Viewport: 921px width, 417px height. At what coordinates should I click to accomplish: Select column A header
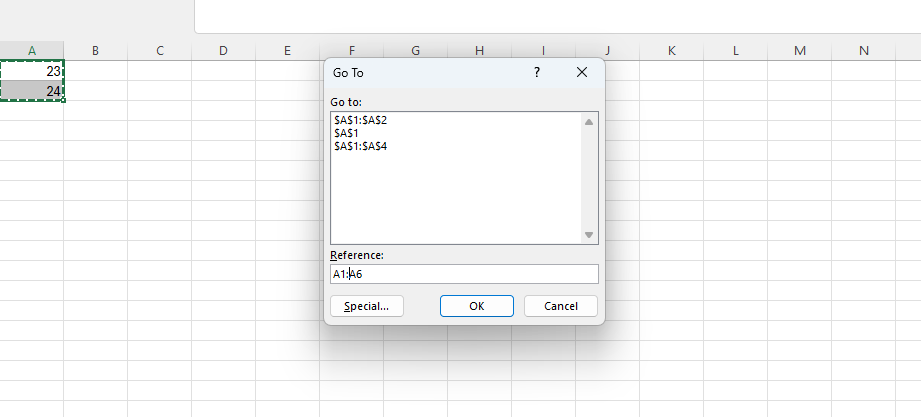pyautogui.click(x=32, y=51)
